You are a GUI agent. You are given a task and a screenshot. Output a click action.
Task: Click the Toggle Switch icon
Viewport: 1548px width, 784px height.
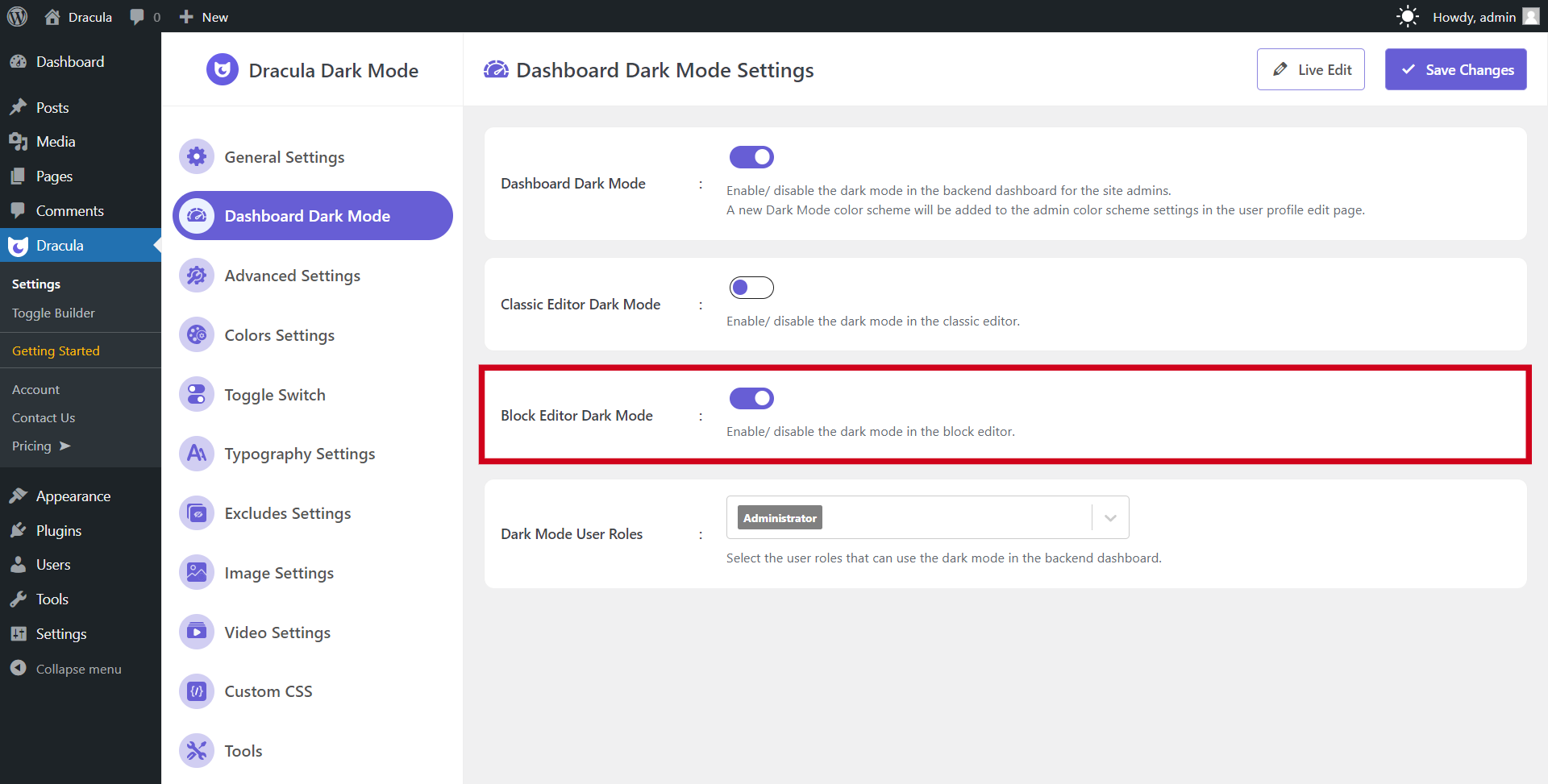tap(197, 395)
